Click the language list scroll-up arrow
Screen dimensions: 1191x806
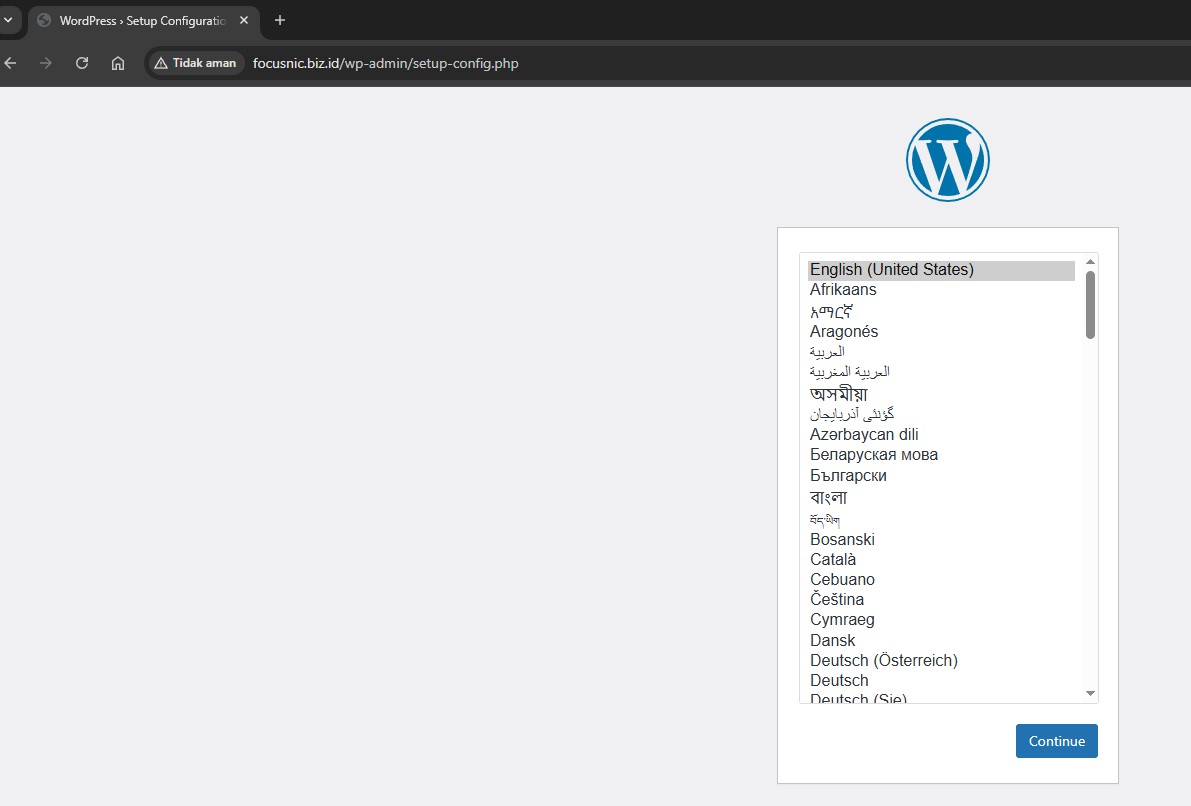[x=1090, y=262]
